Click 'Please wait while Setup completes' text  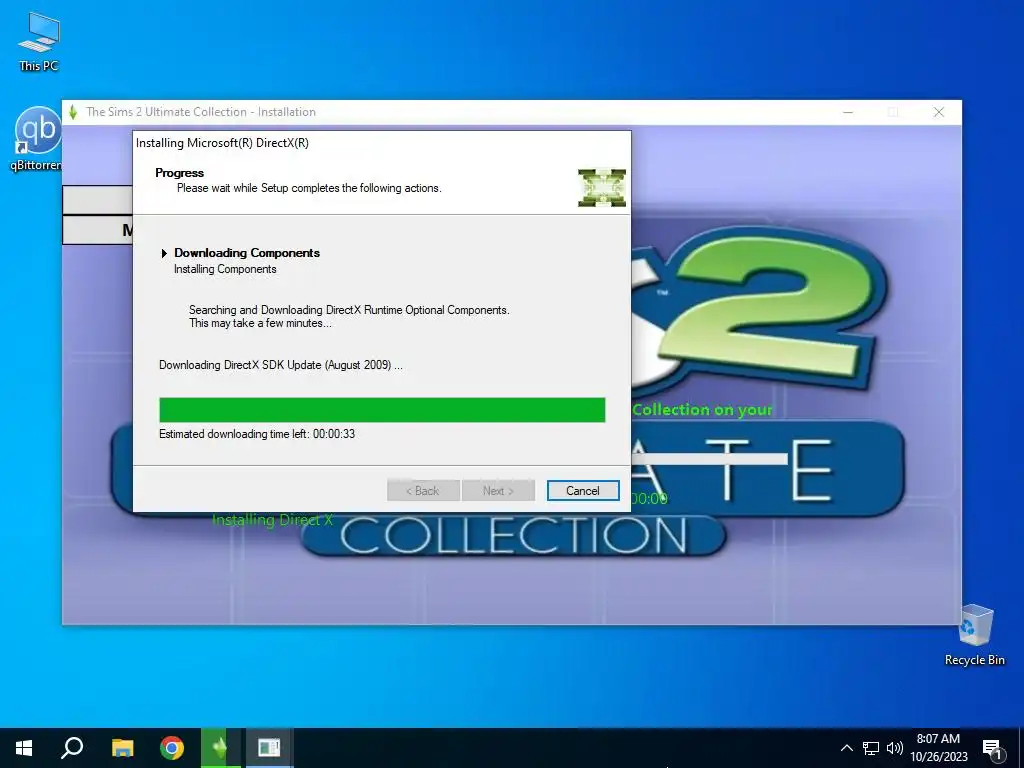[309, 188]
